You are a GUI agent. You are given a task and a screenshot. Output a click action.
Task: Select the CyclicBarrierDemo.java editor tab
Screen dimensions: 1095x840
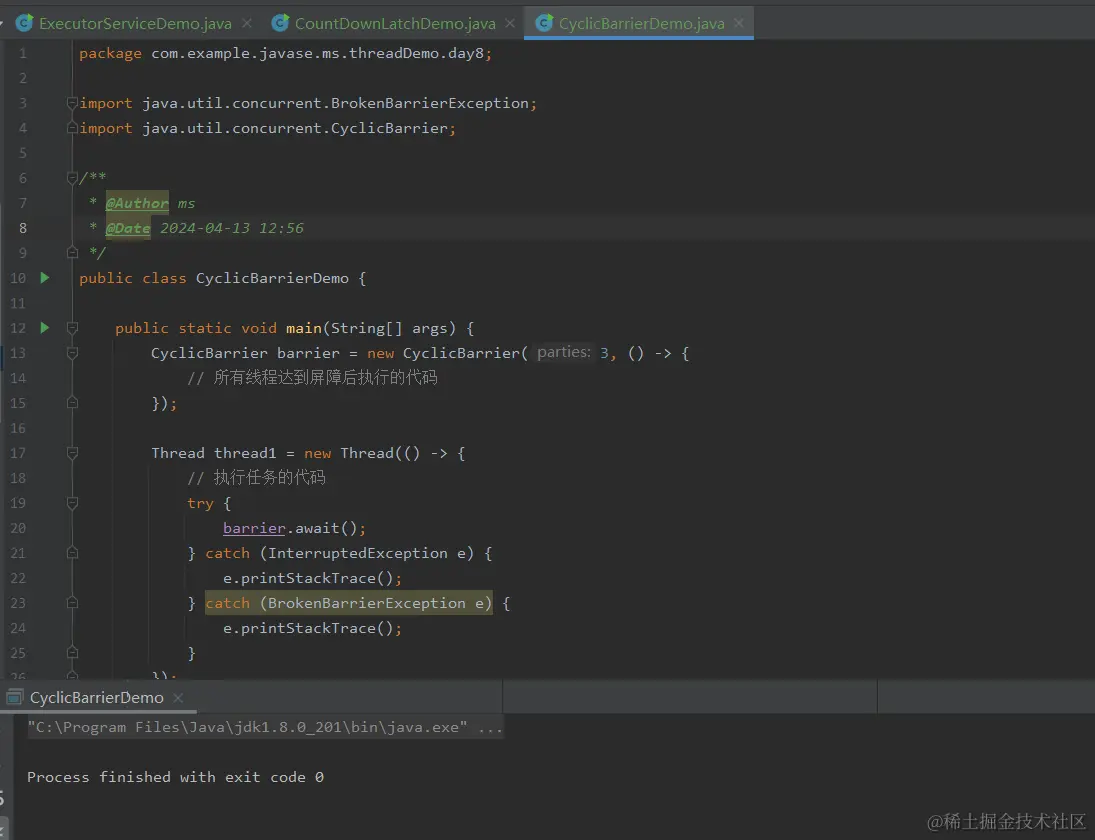[641, 23]
